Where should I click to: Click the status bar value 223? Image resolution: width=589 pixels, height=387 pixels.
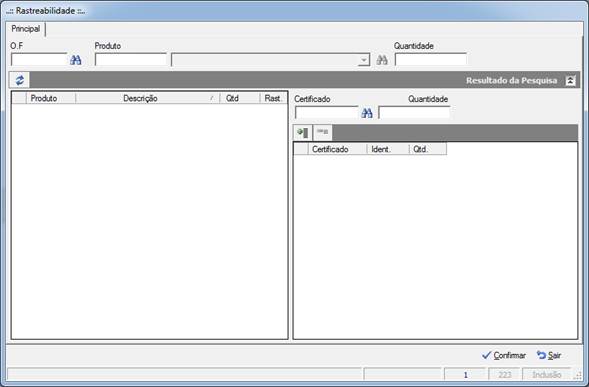[x=504, y=375]
